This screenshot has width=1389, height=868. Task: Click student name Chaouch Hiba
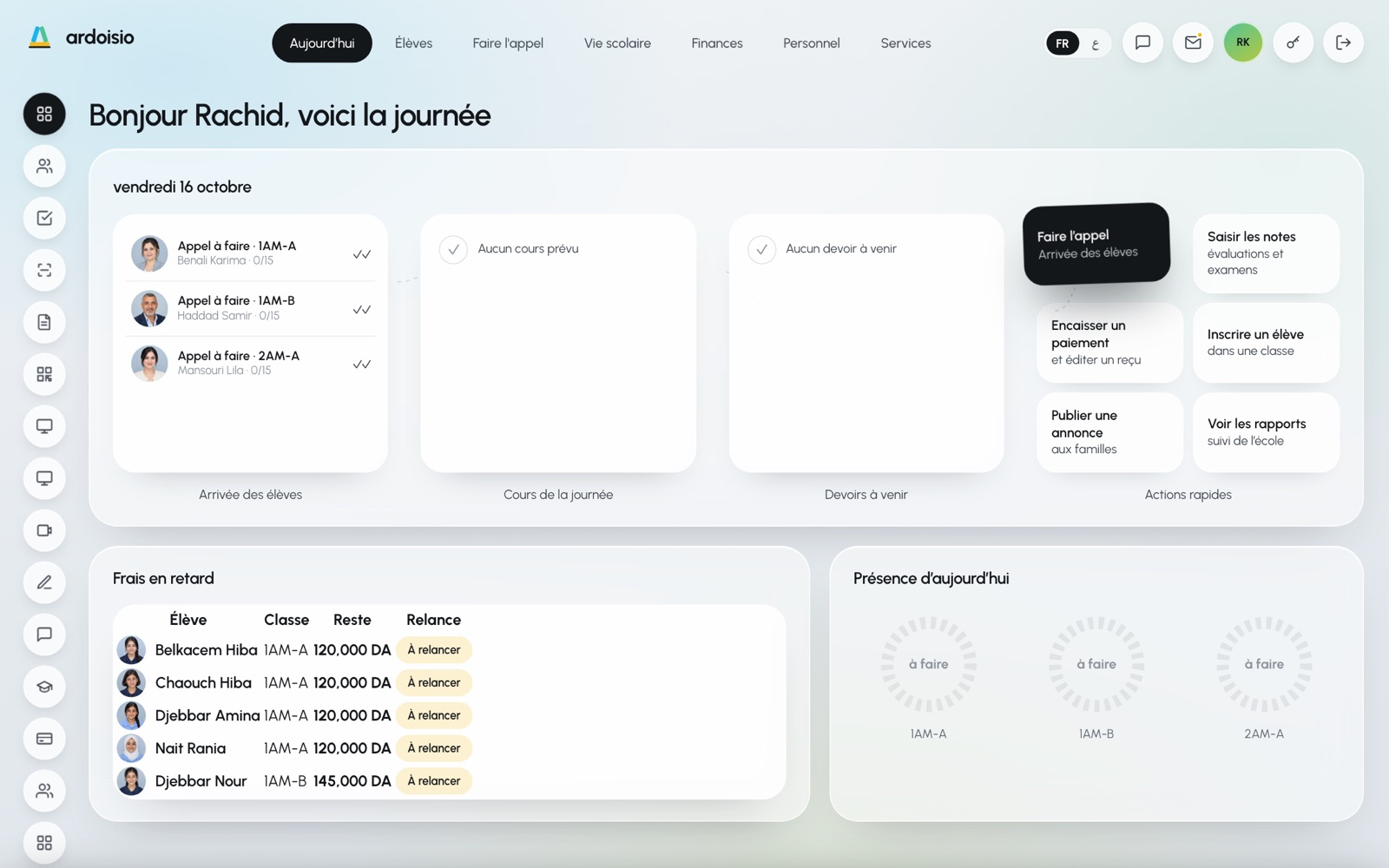tap(203, 683)
